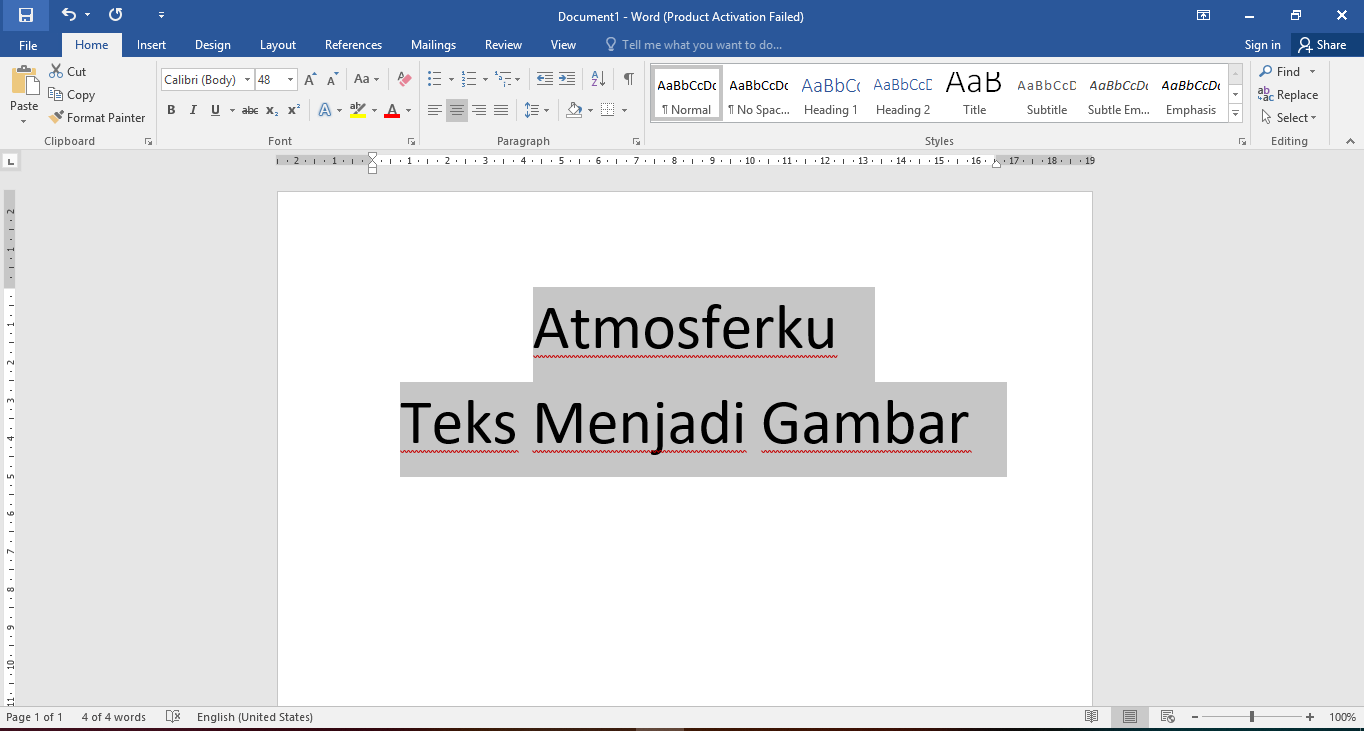Screen dimensions: 1364x731
Task: Switch to the Insert tab
Action: [152, 45]
